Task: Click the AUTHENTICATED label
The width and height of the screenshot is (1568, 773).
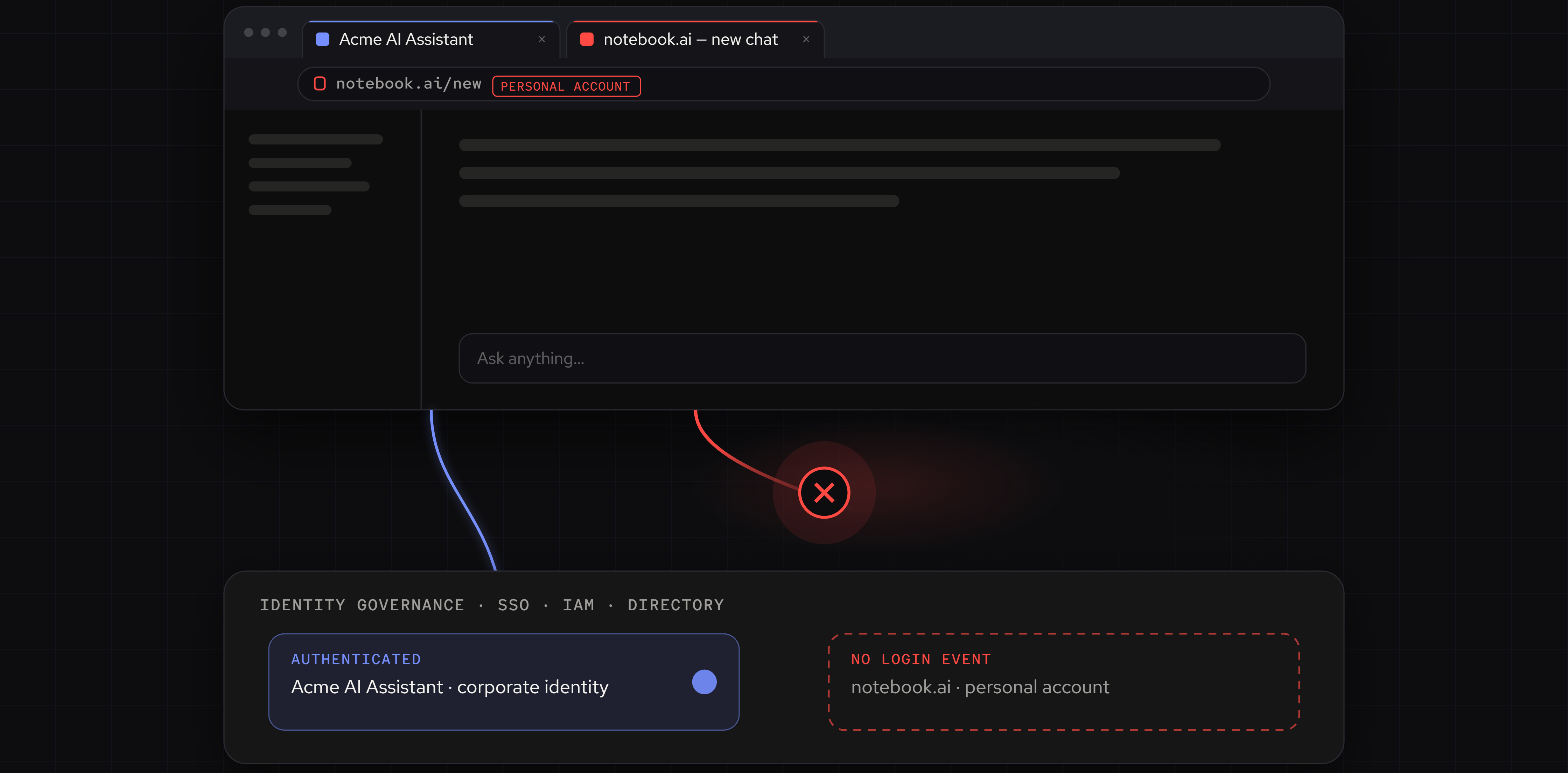Action: pos(356,659)
